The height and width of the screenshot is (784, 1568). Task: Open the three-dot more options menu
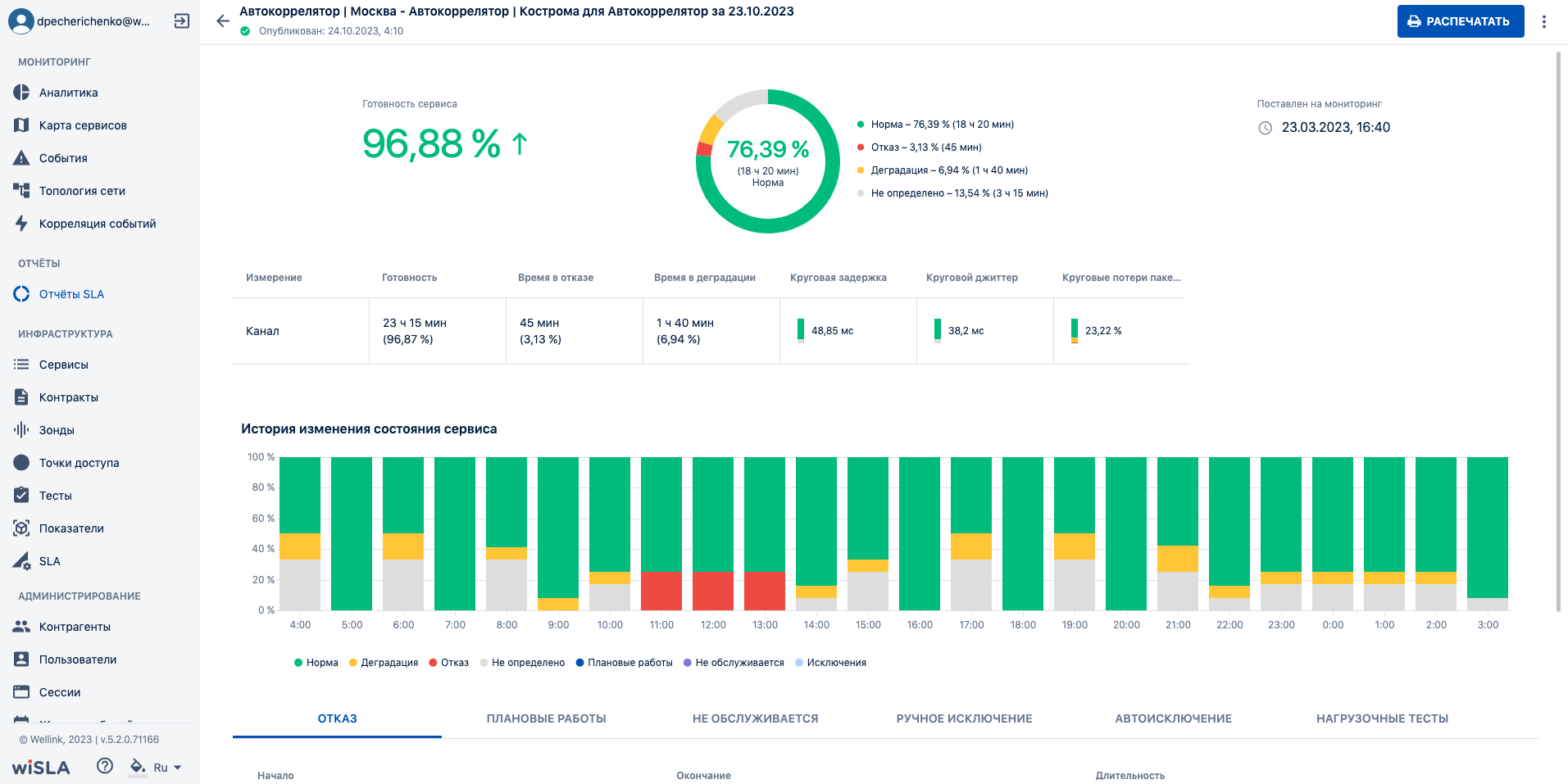tap(1544, 21)
